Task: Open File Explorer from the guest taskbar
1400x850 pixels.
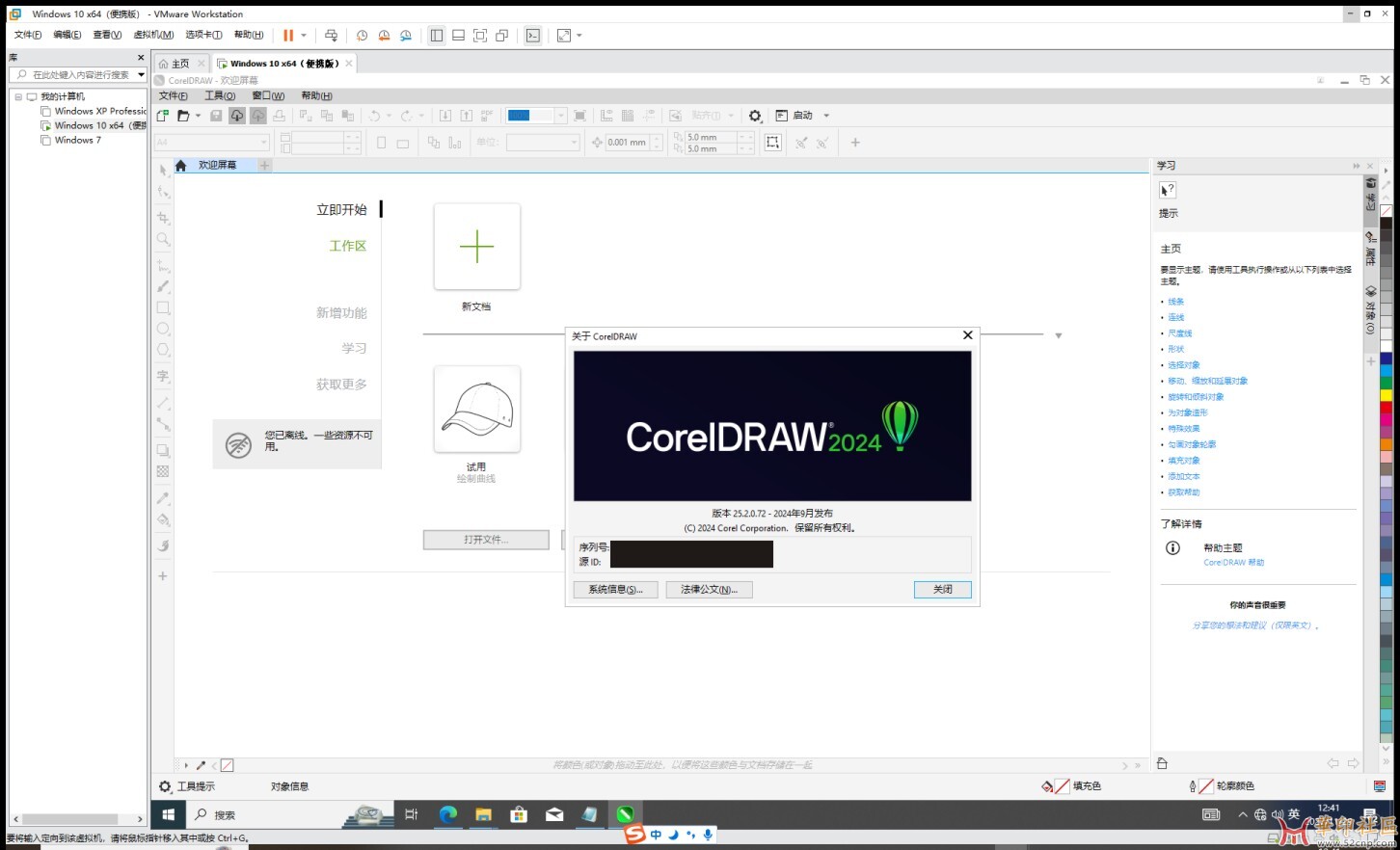Action: 483,814
